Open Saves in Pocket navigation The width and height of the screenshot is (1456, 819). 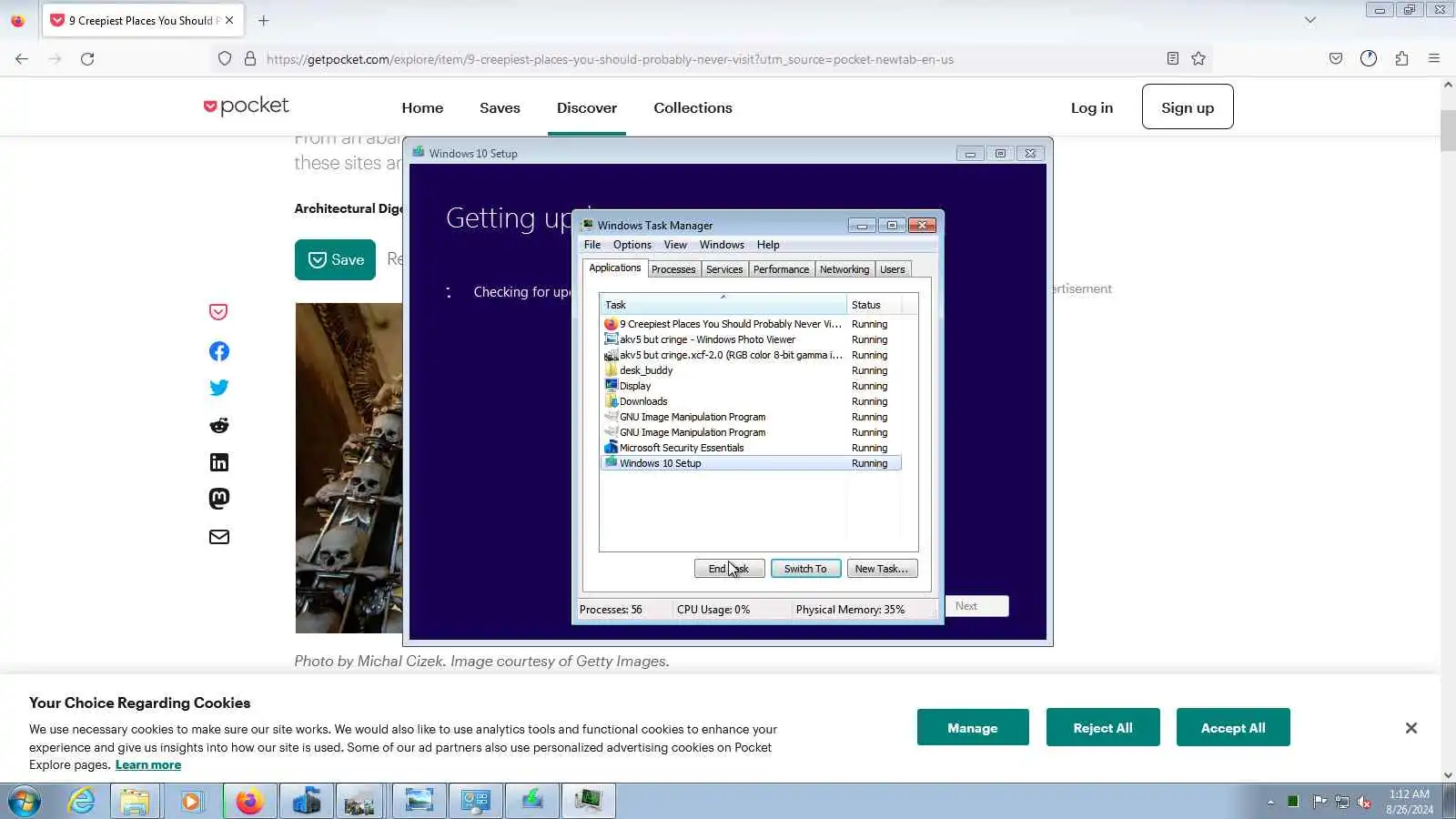tap(500, 107)
